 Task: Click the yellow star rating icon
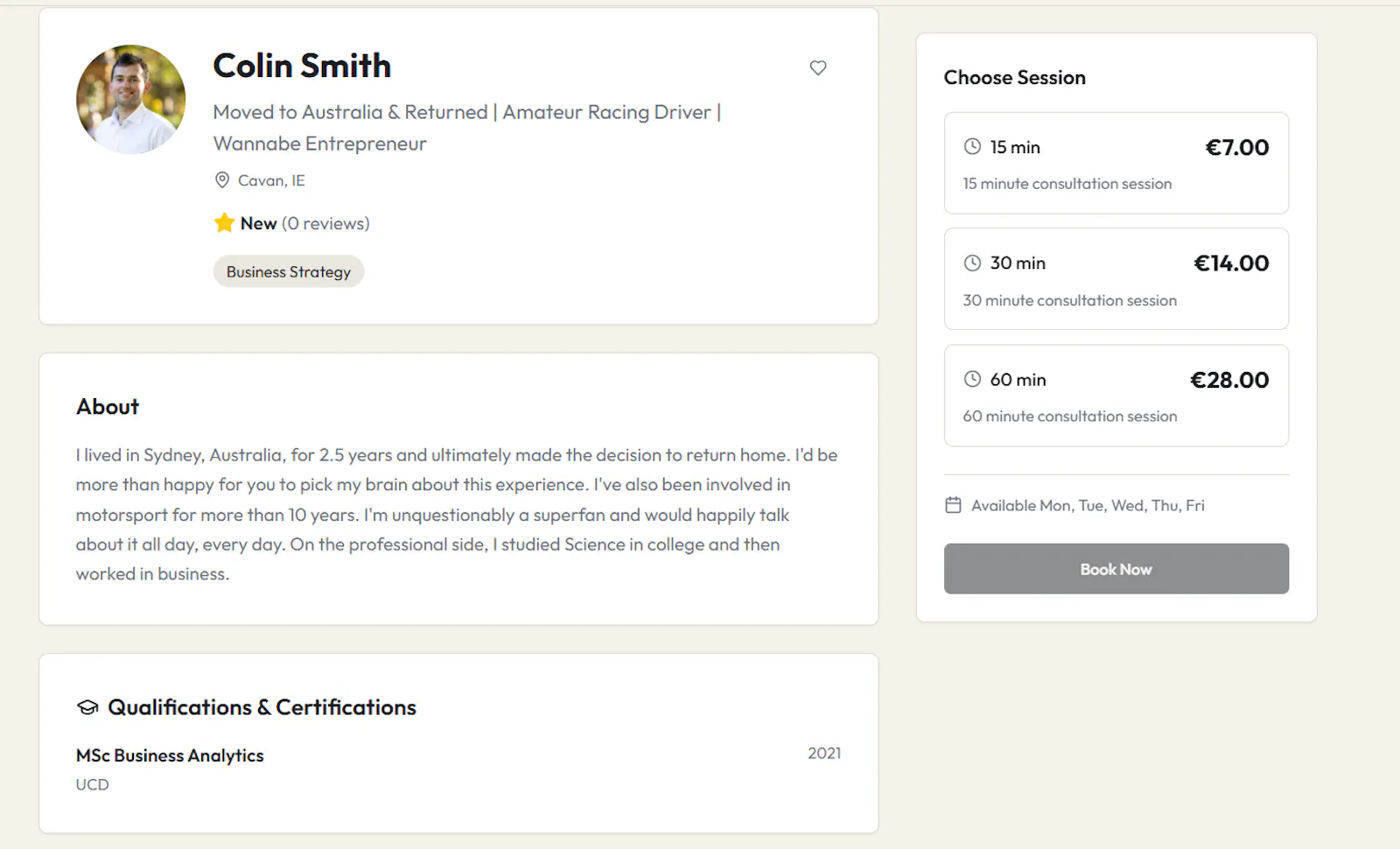point(224,222)
